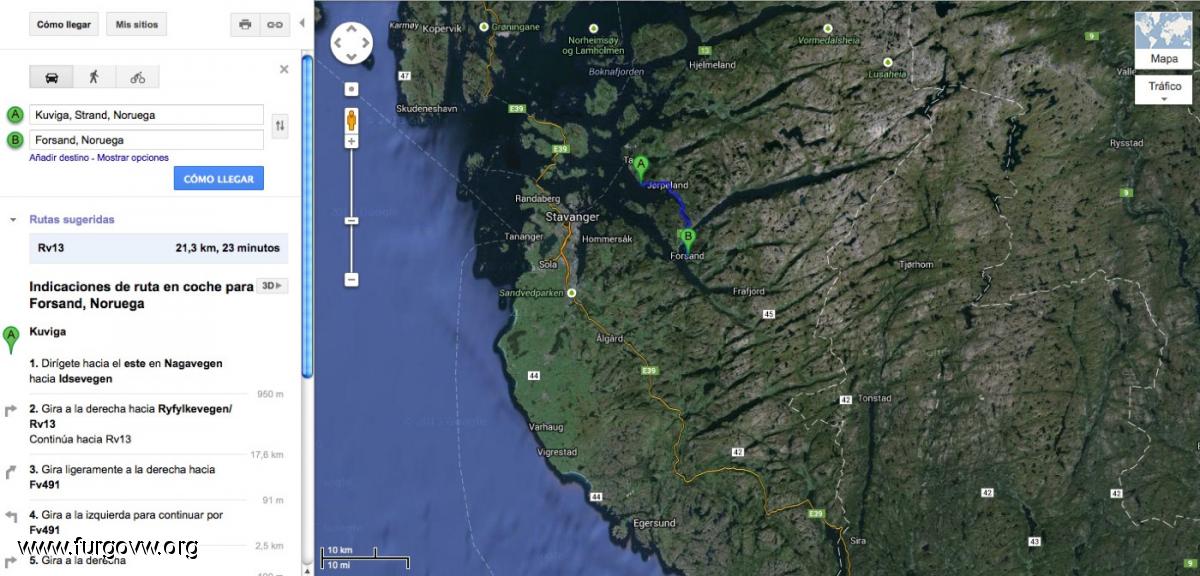Click the map pan navigation control
Viewport: 1200px width, 576px height.
click(x=352, y=43)
